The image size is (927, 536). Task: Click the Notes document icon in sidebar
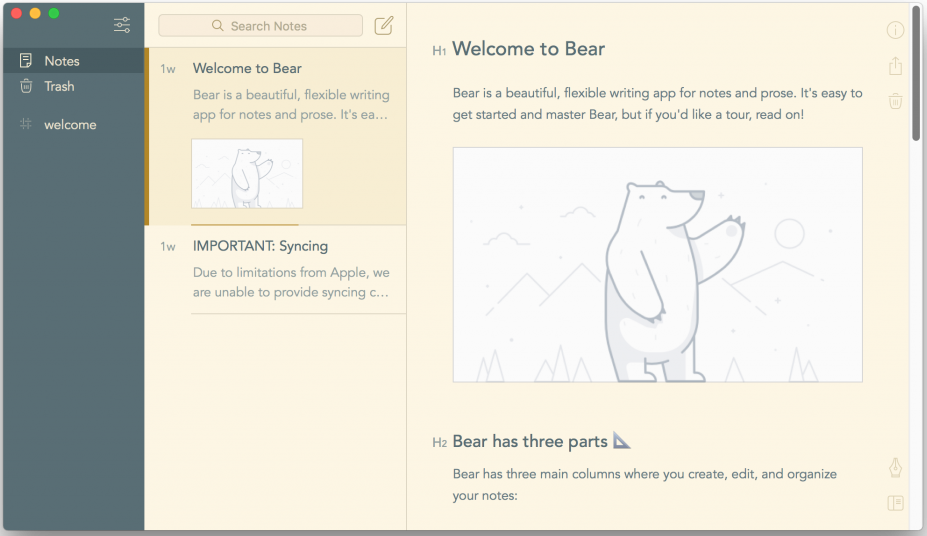coord(25,60)
